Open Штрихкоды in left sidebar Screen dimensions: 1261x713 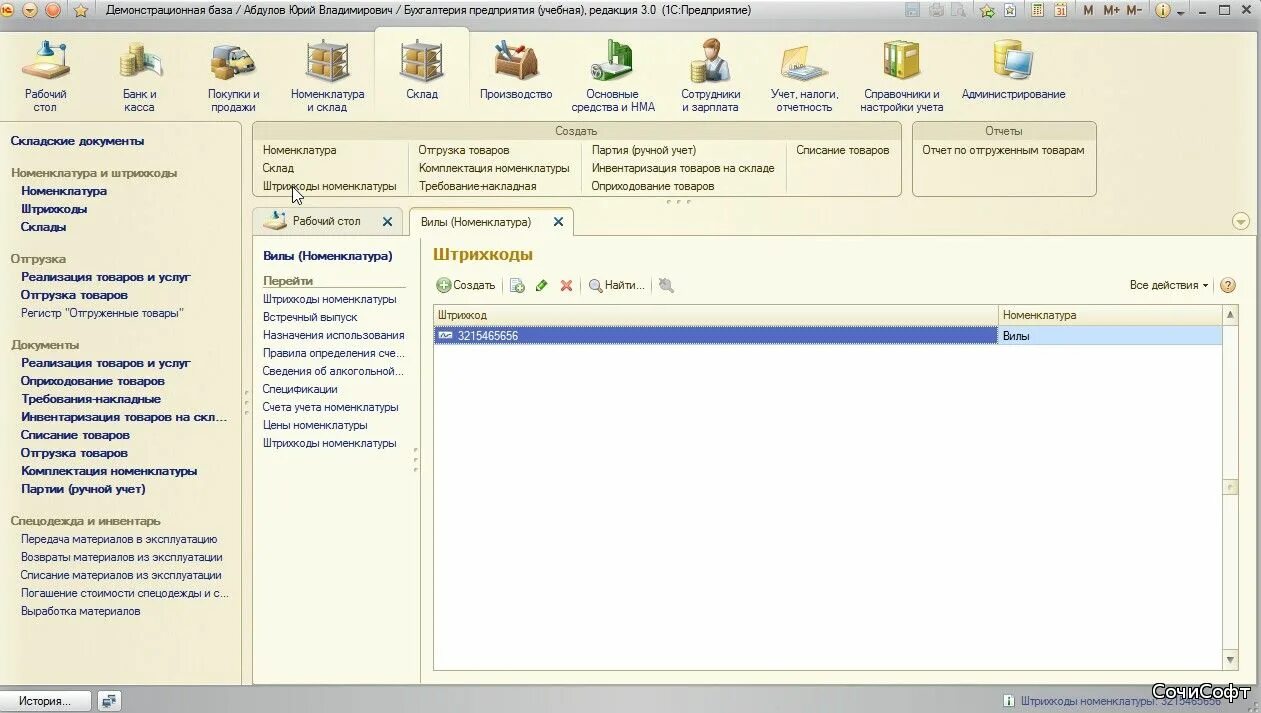[54, 209]
